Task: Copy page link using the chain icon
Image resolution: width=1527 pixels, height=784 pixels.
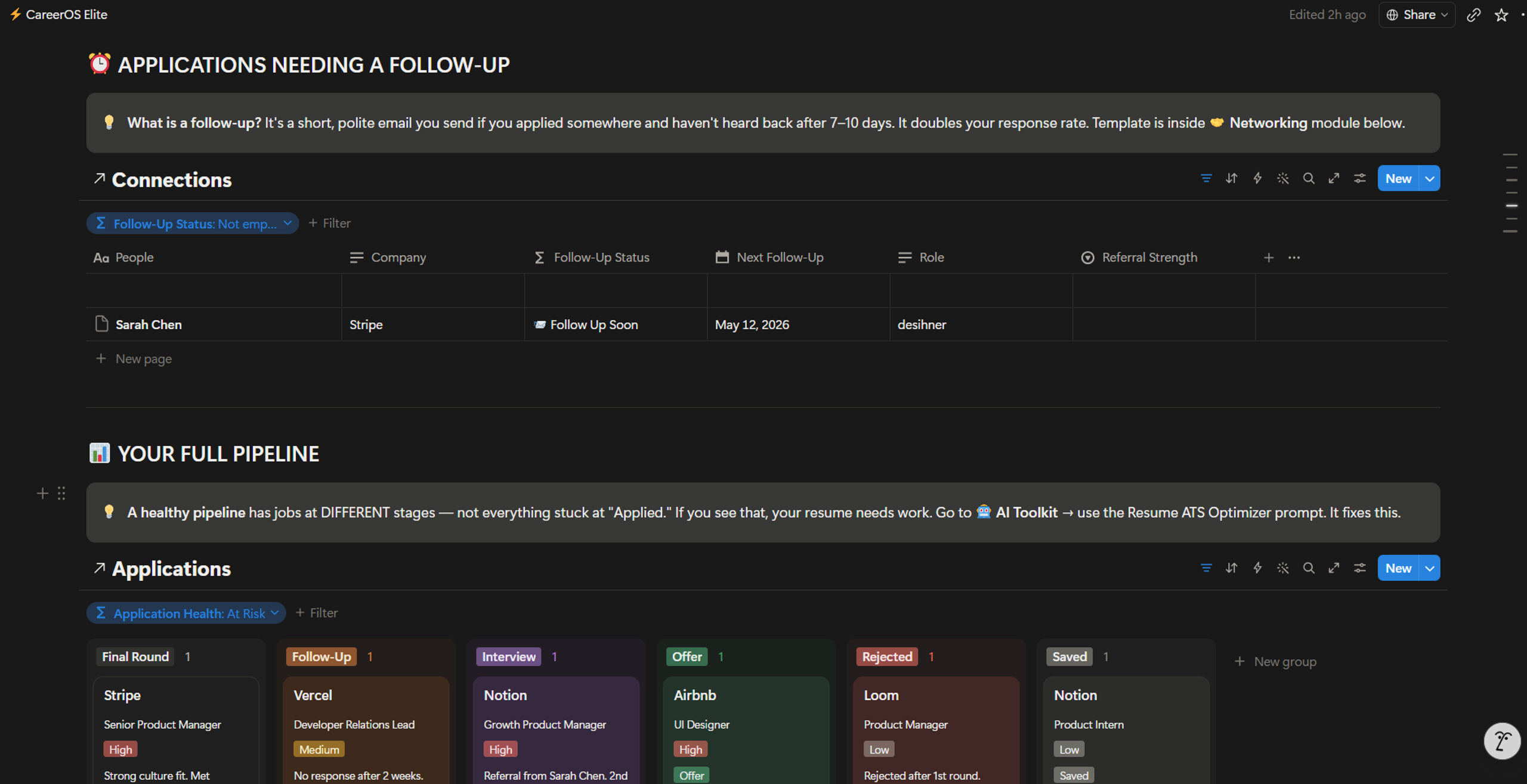Action: click(1473, 15)
